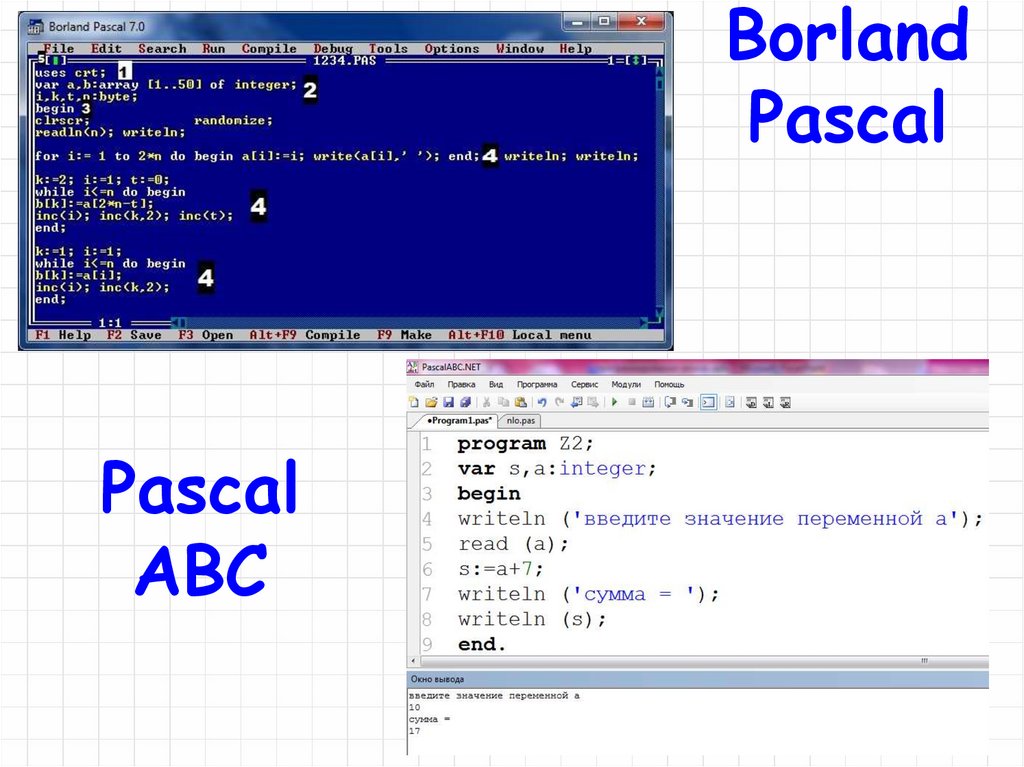The height and width of the screenshot is (767, 1024).
Task: Click the green close box of 1234.PAS window
Action: (x=56, y=61)
